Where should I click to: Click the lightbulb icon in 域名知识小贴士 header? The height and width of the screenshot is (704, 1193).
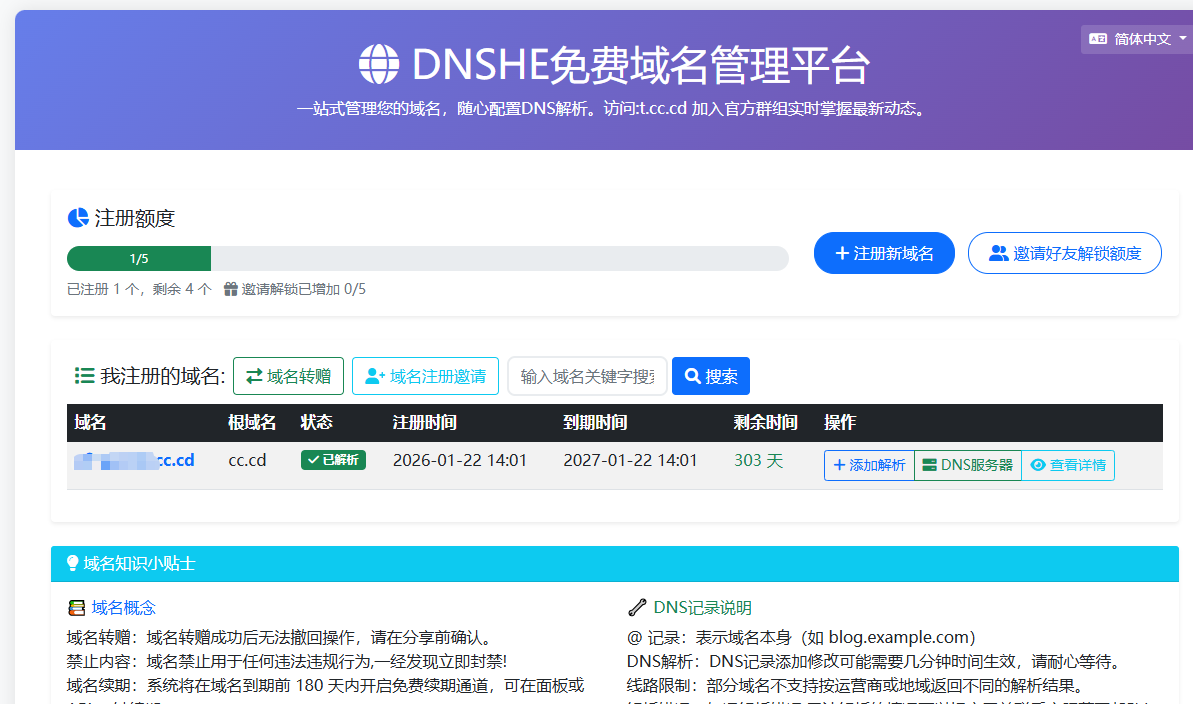72,563
